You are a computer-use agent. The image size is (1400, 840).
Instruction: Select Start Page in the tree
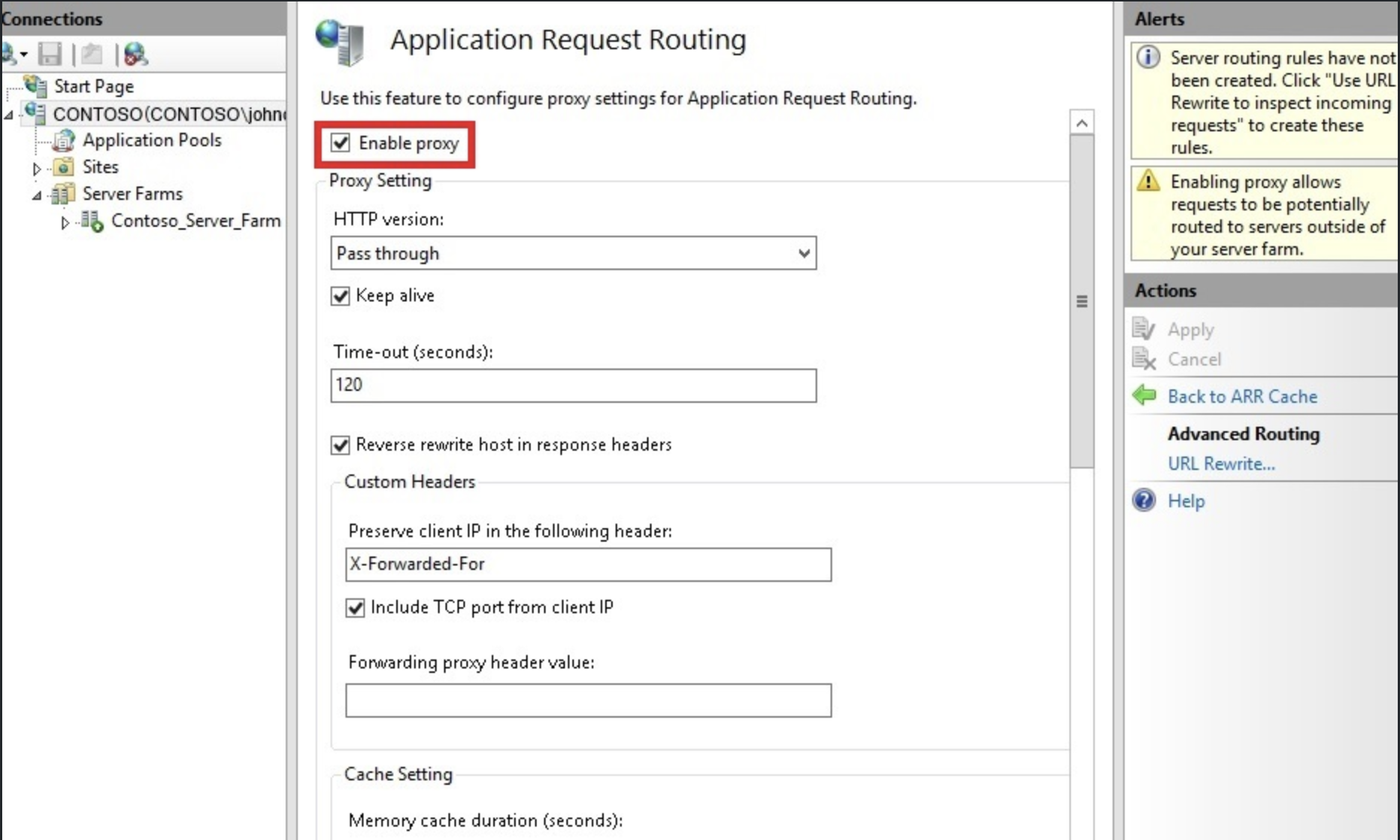(x=94, y=86)
